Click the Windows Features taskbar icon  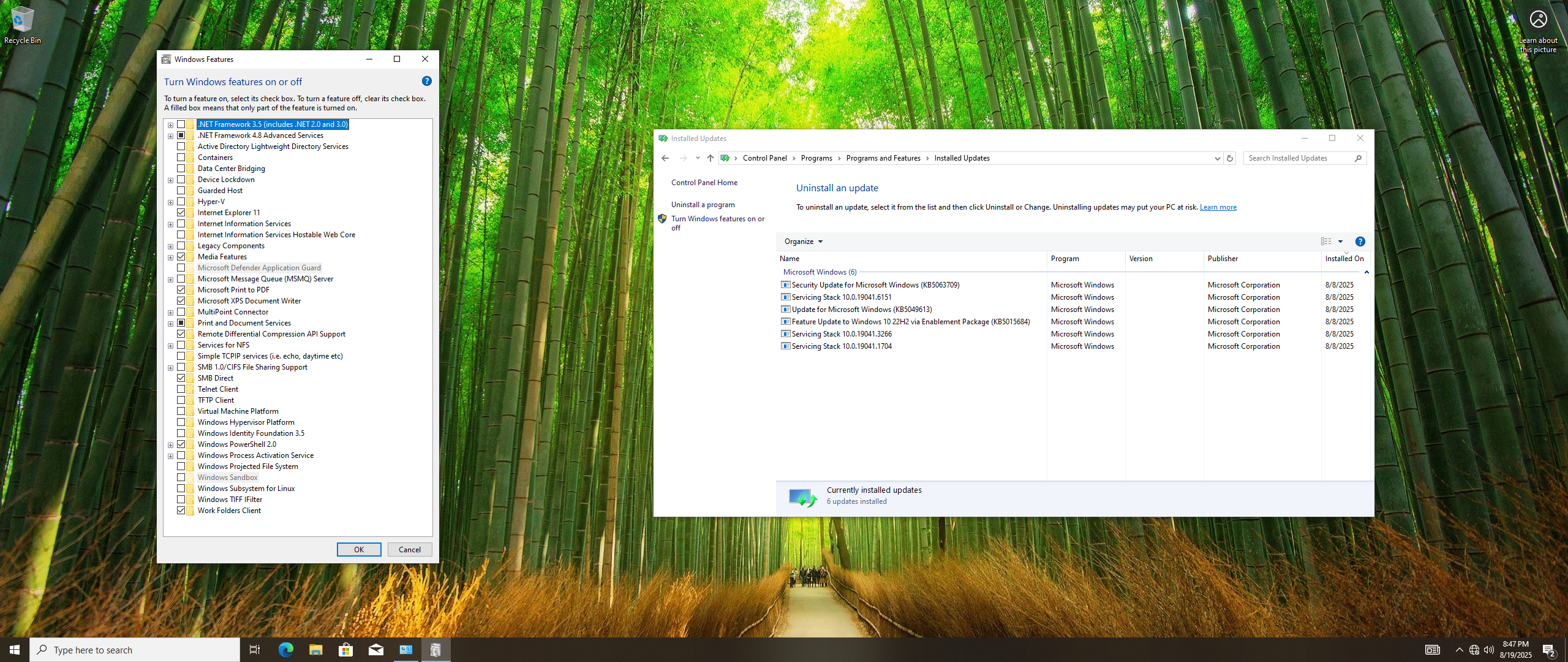click(435, 650)
